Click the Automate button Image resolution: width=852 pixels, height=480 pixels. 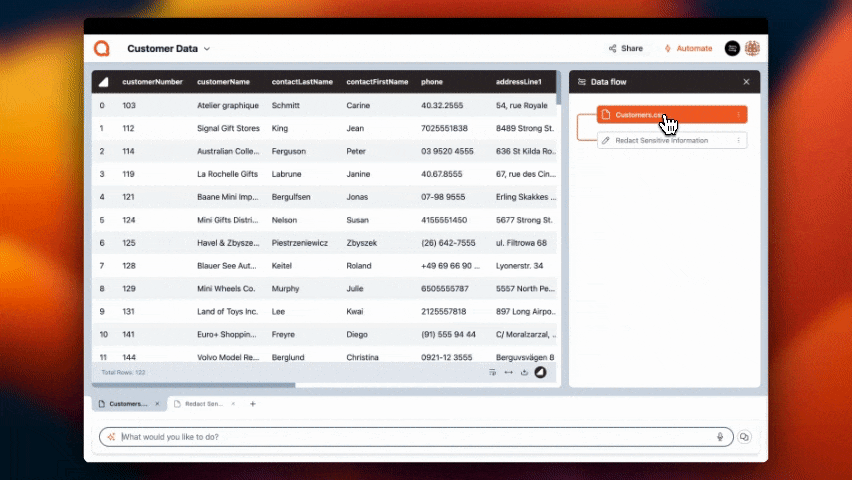pos(688,48)
